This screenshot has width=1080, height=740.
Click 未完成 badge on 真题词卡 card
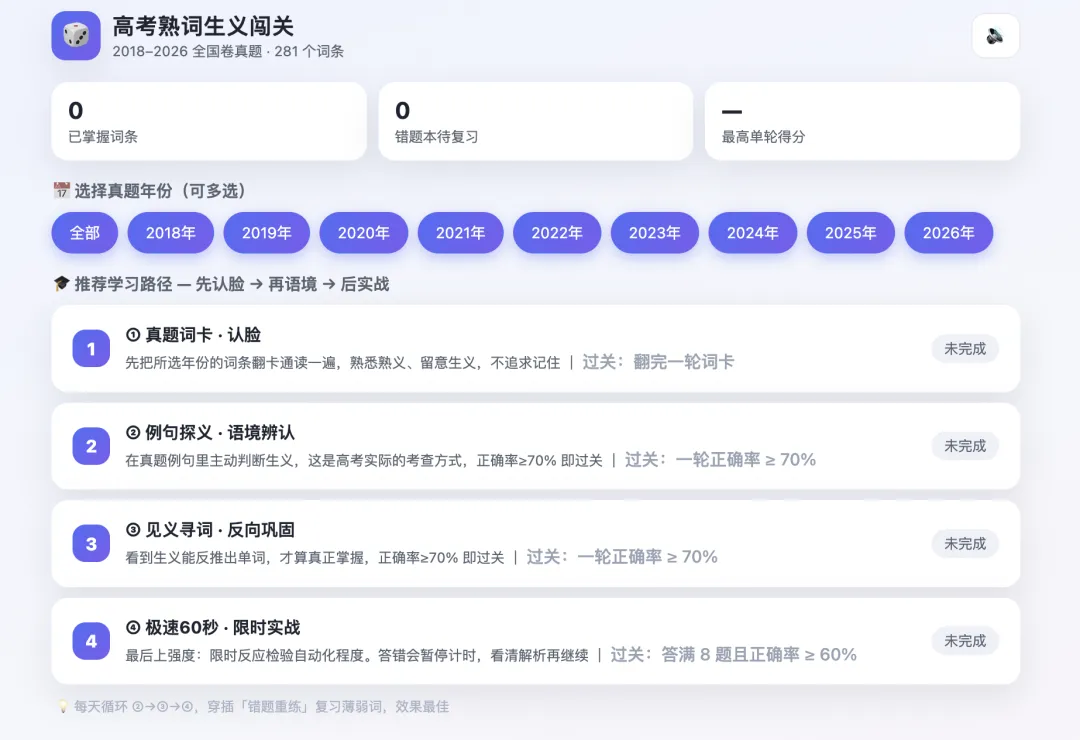pos(965,349)
